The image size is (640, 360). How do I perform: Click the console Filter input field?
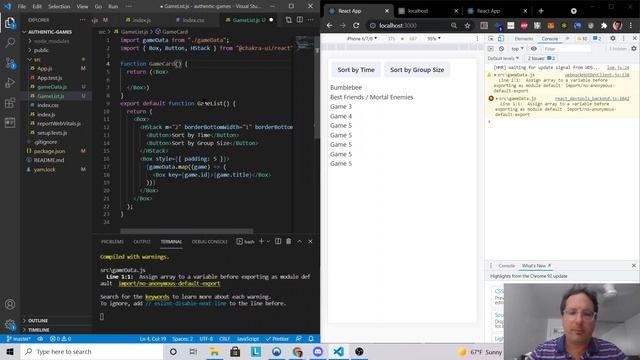pyautogui.click(x=567, y=49)
